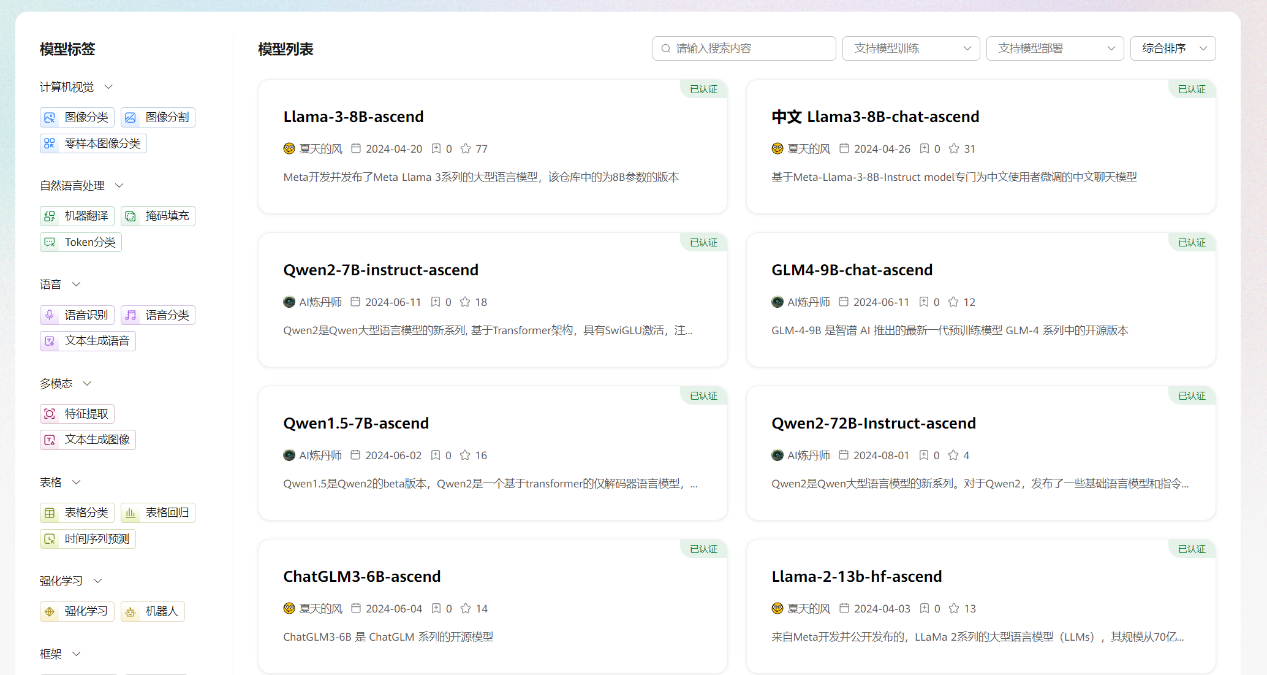Click author avatar on Llama-2-13b-hf-ascend card
Screen dimensions: 1267x675
point(777,608)
